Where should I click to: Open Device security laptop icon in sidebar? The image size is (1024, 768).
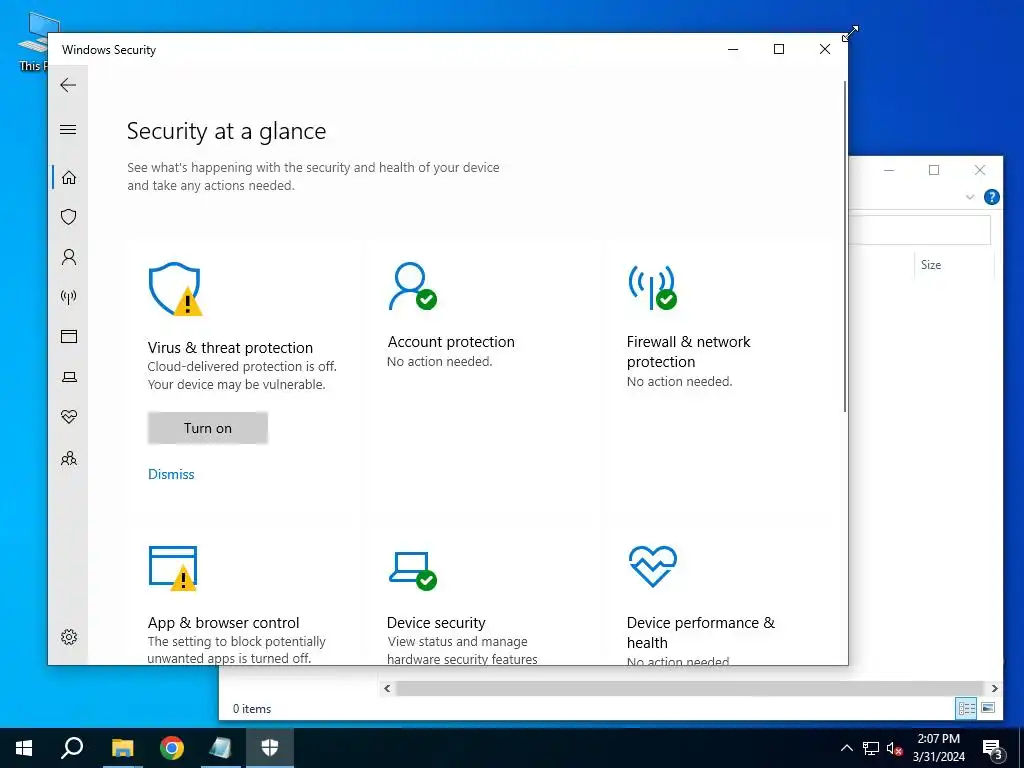69,377
